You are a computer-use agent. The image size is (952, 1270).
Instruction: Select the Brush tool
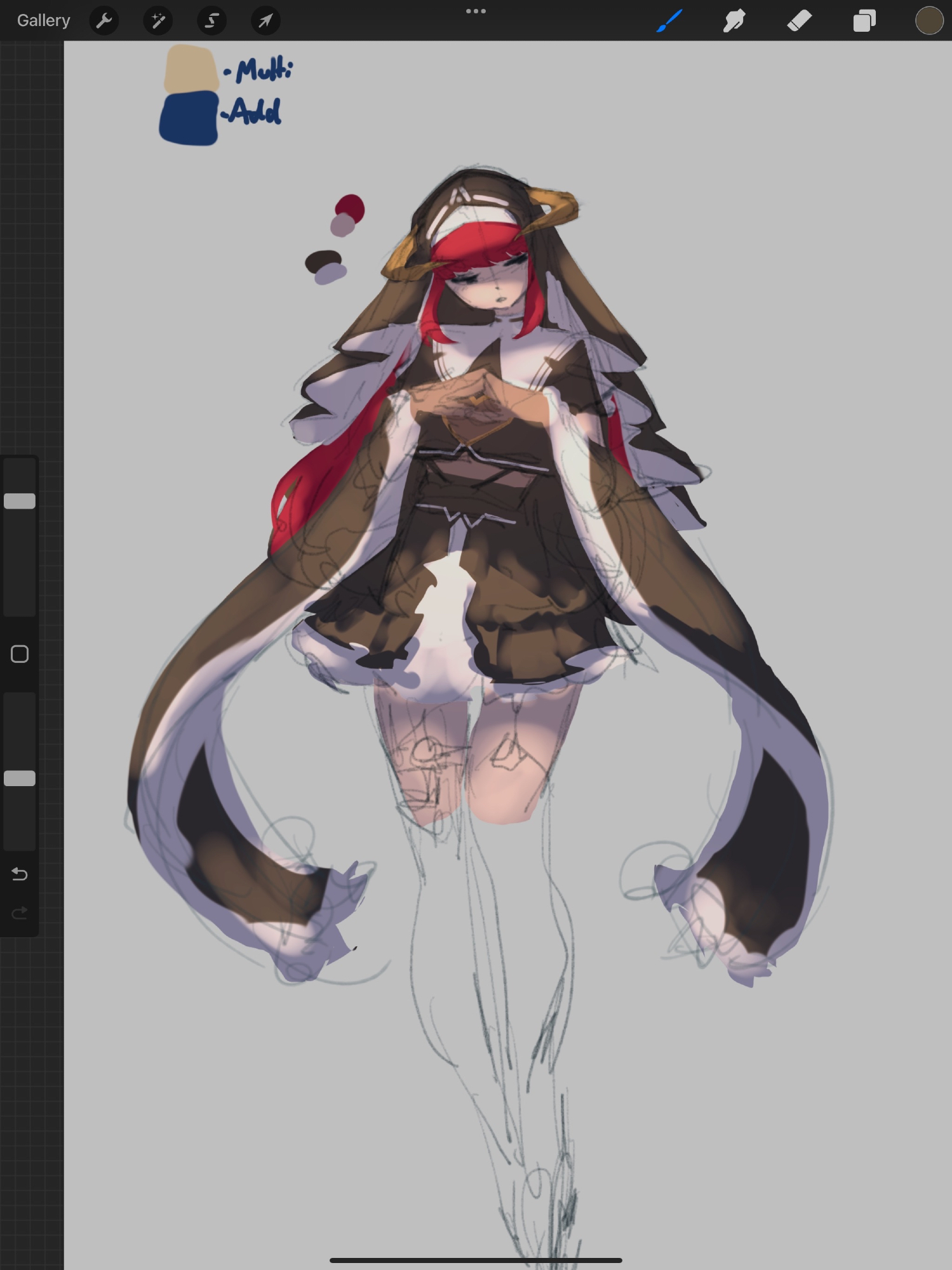pos(669,21)
